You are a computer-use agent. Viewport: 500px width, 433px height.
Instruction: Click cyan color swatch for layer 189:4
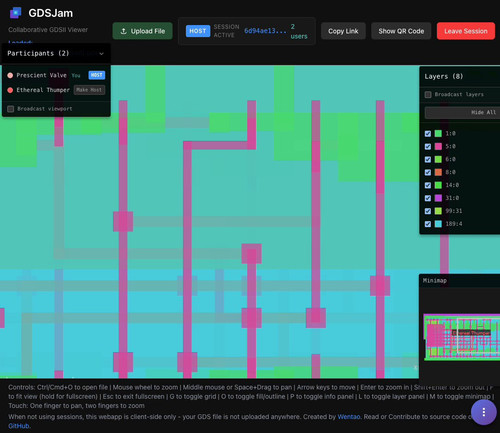click(x=438, y=224)
